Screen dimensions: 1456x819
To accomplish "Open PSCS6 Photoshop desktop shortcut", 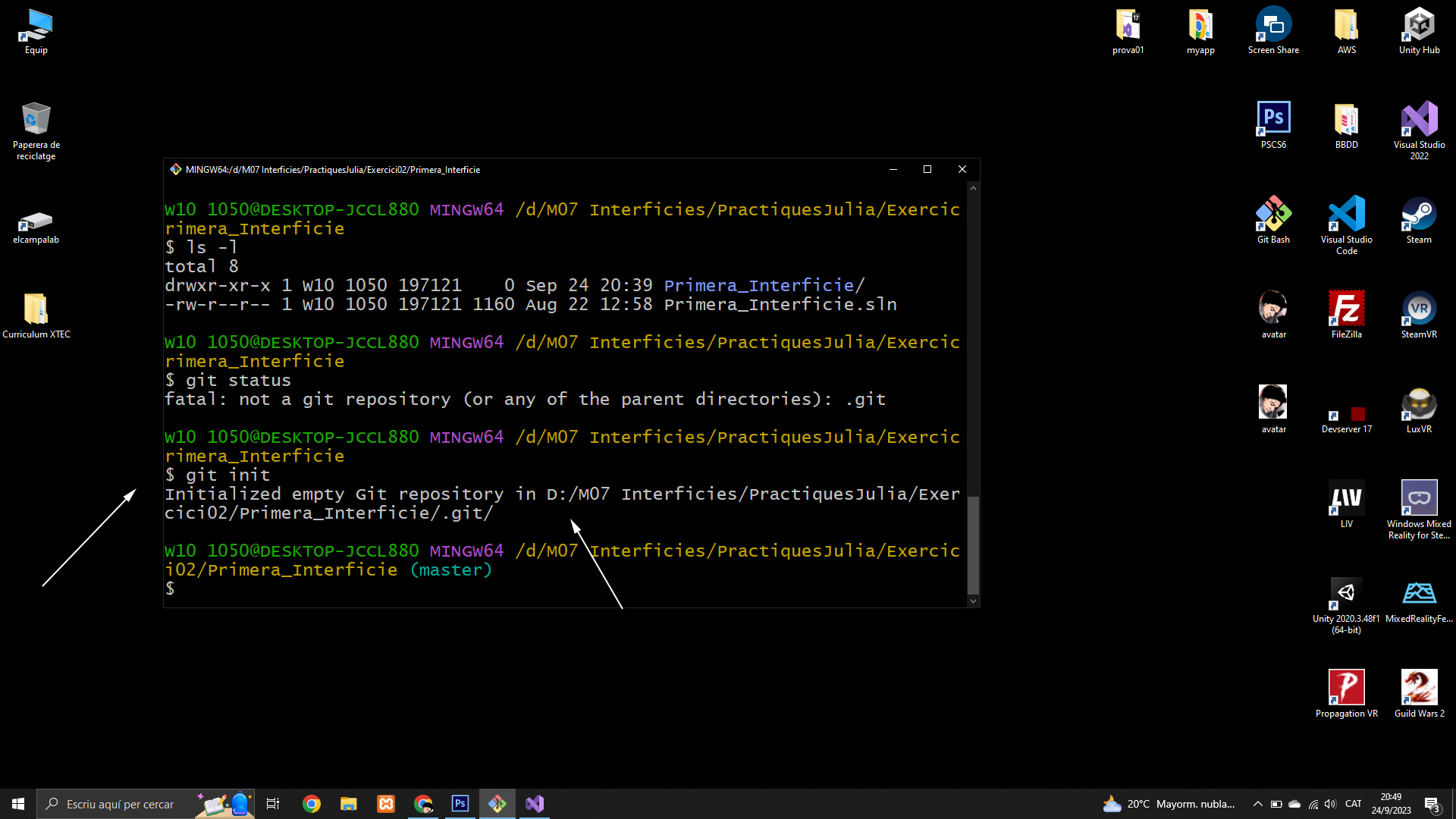I will click(x=1273, y=121).
